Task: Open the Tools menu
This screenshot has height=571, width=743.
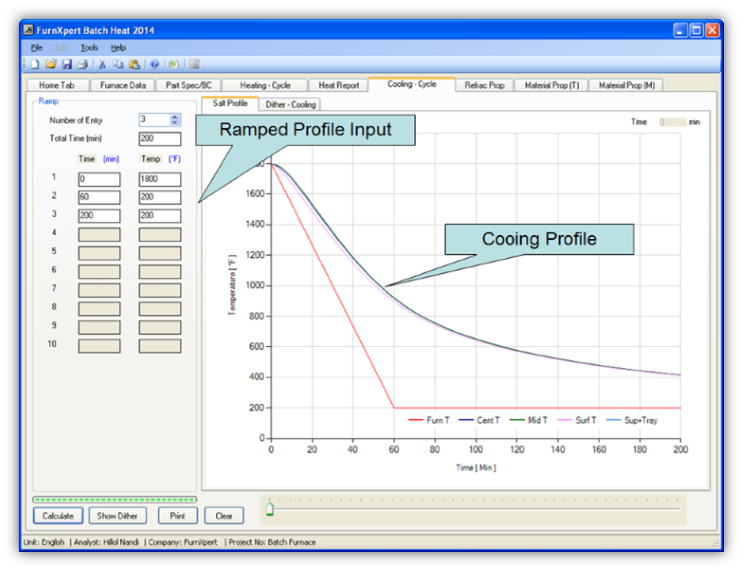Action: tap(89, 47)
